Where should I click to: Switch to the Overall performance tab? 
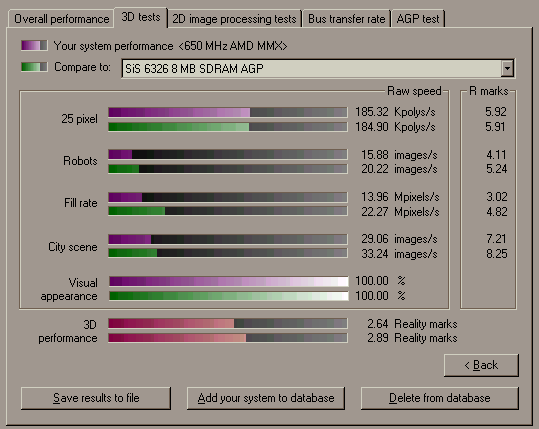pos(62,19)
